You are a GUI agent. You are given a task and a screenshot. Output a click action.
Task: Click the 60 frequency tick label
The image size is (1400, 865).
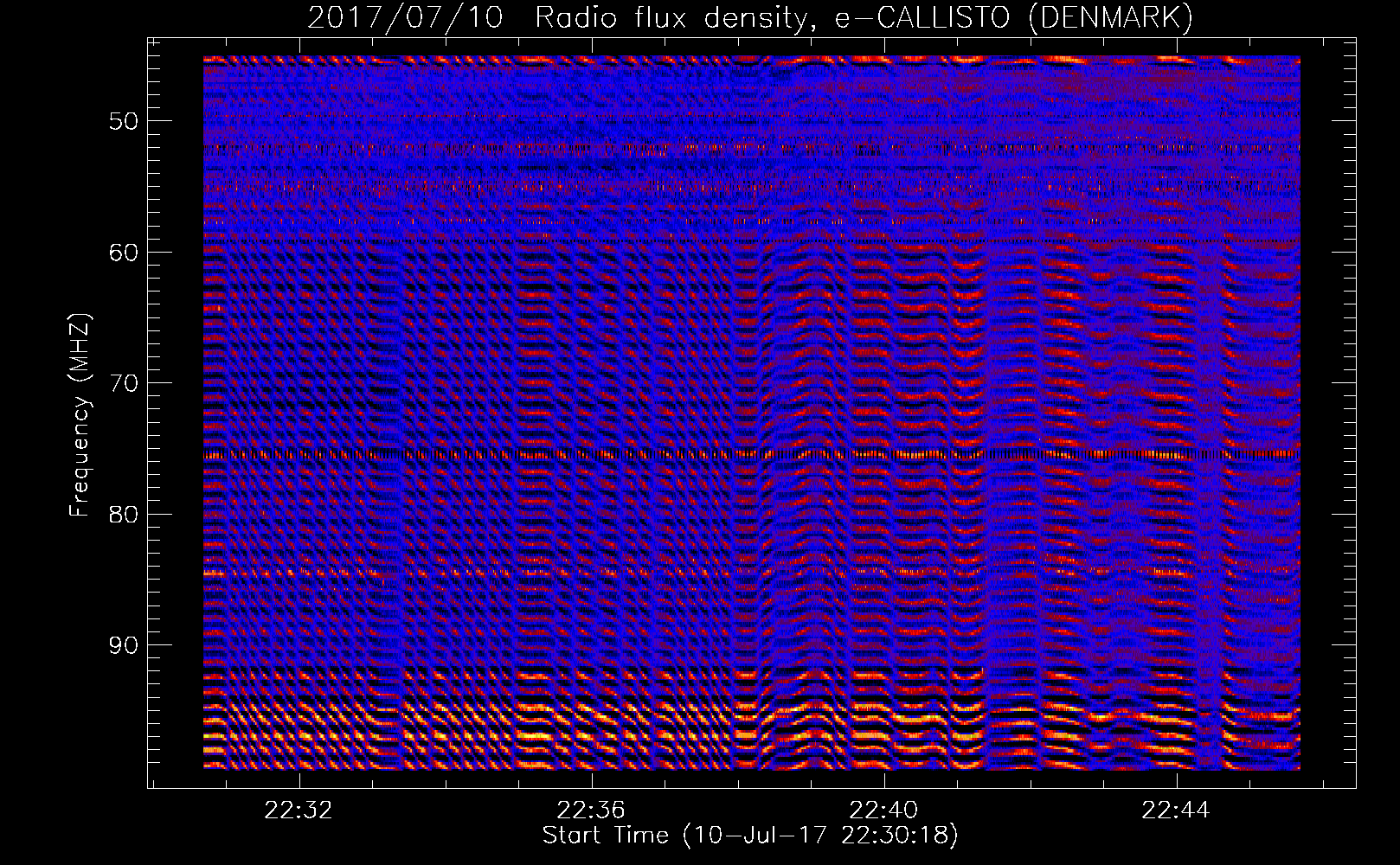pyautogui.click(x=124, y=253)
